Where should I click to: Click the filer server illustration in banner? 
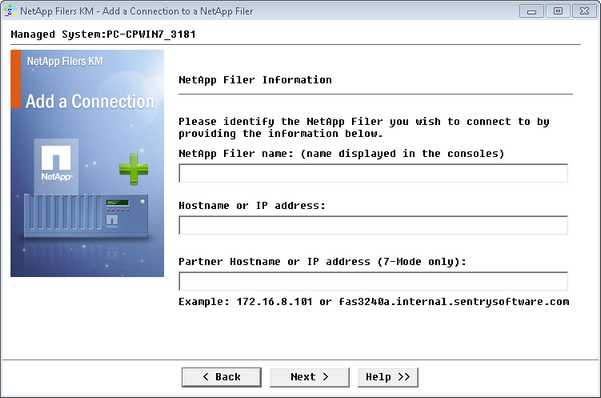click(x=86, y=215)
